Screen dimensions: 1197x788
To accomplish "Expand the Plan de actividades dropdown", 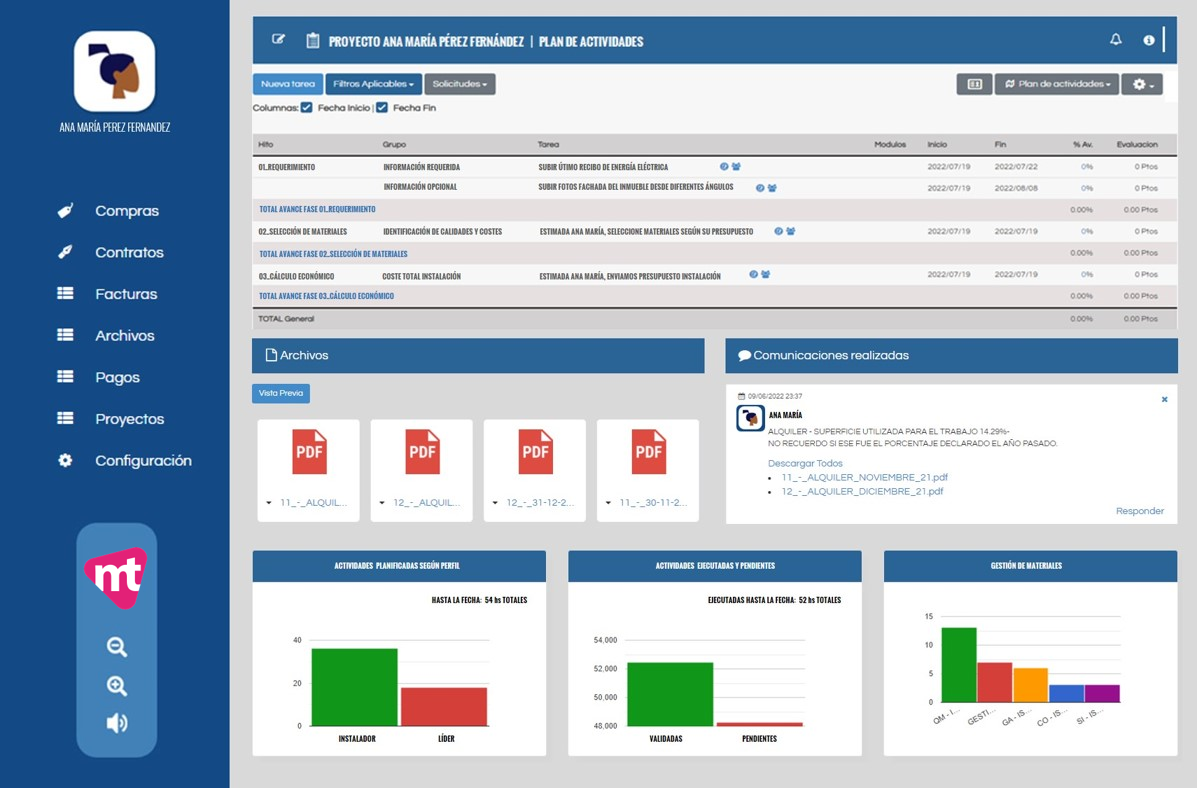I will 1057,84.
